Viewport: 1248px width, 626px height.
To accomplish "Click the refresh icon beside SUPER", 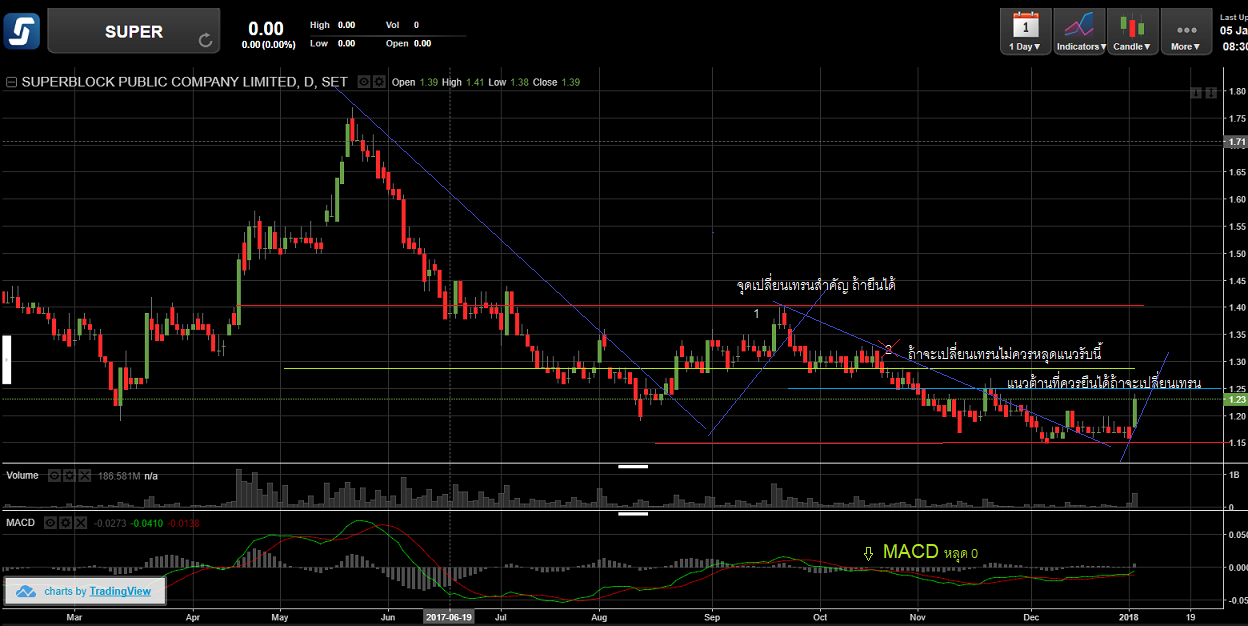I will (x=206, y=41).
